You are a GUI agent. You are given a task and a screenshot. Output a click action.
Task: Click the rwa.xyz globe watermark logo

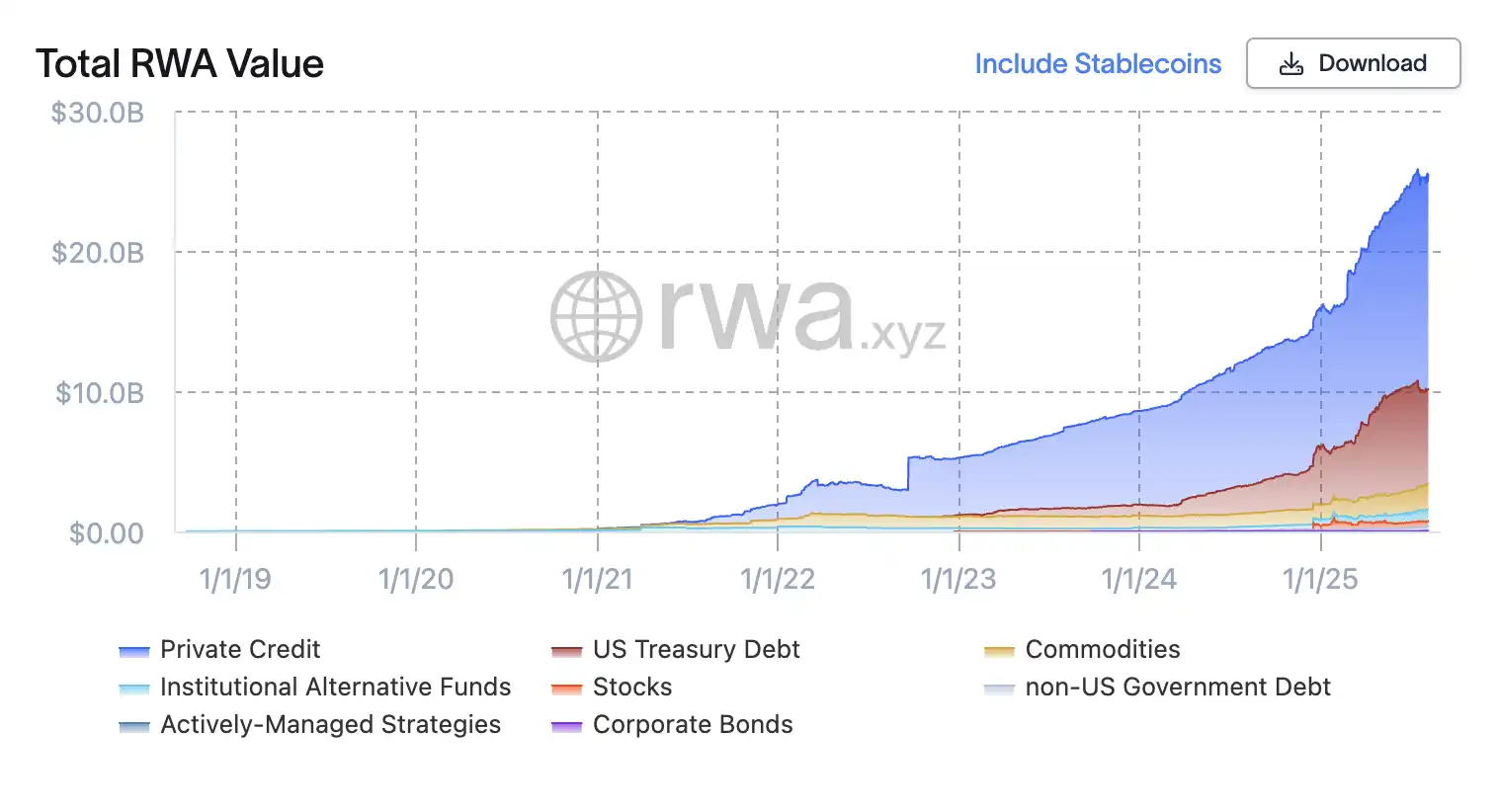[596, 316]
